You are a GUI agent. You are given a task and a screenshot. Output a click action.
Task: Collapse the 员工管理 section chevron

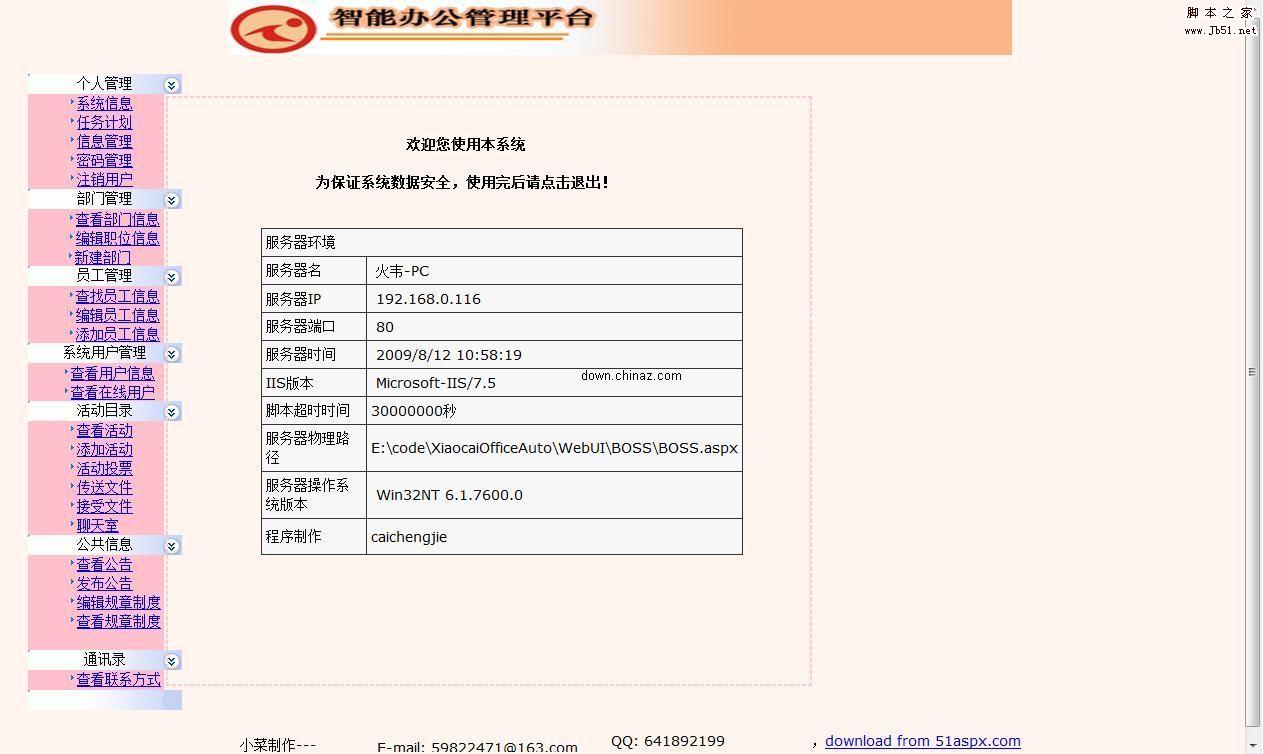point(171,277)
